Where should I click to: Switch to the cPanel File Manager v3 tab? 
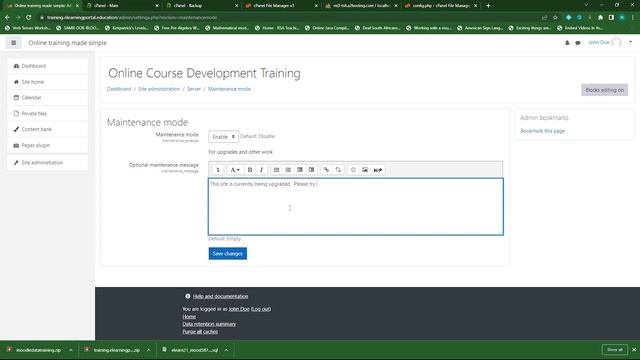282,6
